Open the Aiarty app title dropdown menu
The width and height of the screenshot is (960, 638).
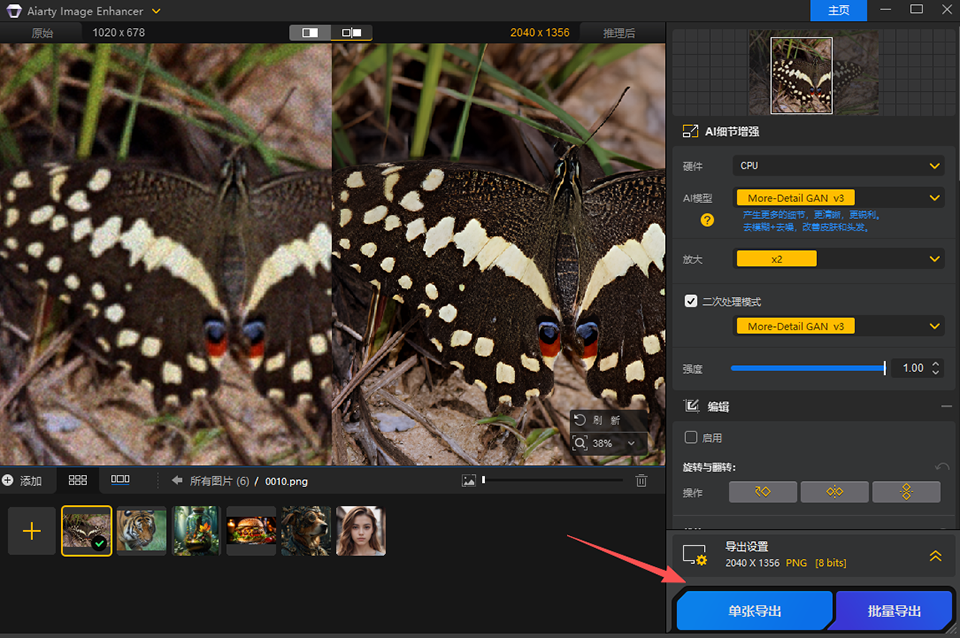click(156, 11)
